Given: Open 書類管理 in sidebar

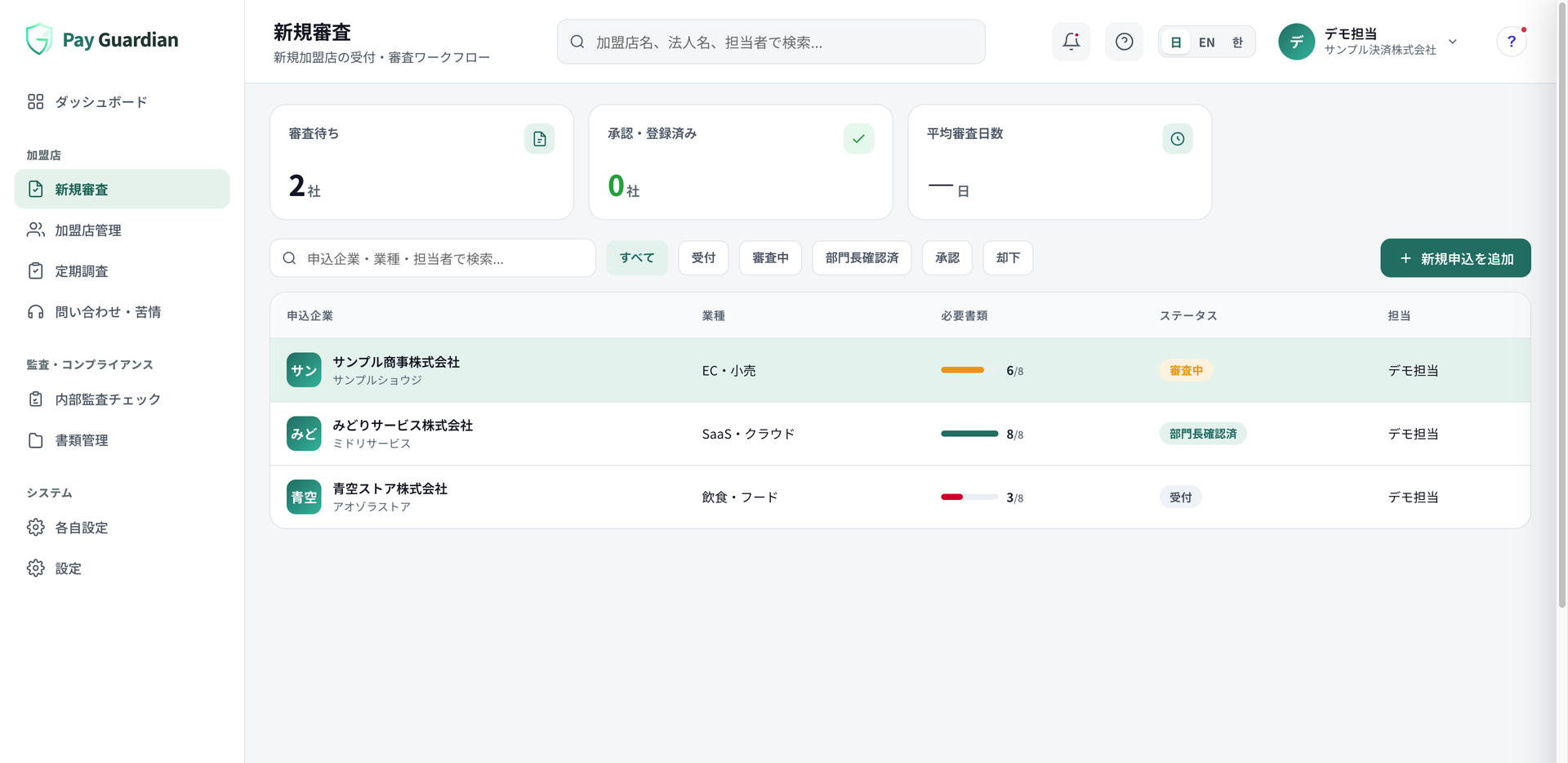Looking at the screenshot, I should [122, 440].
